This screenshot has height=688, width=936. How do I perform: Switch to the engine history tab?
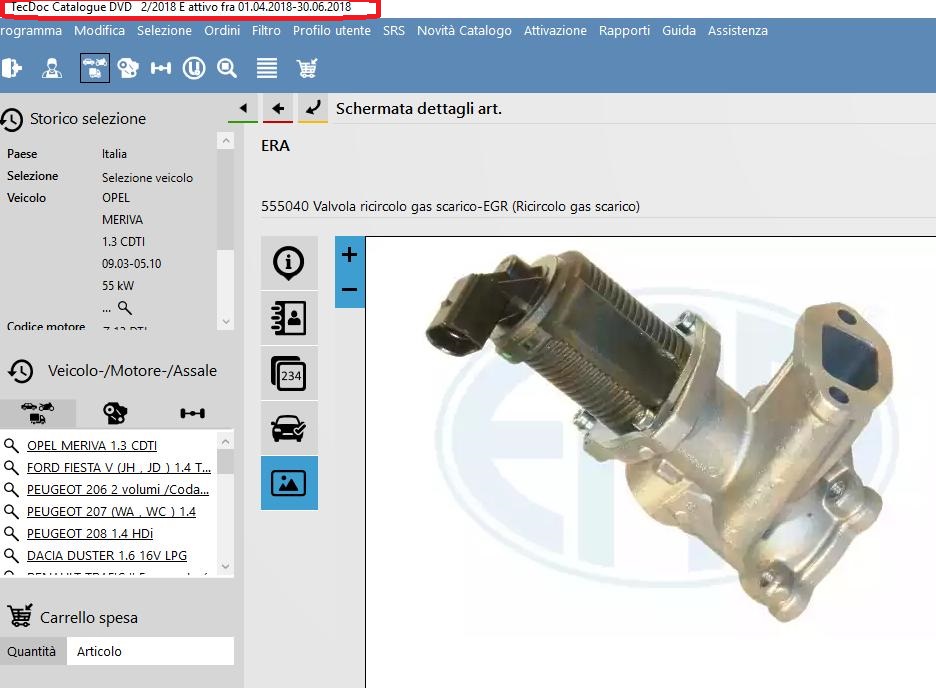coord(115,412)
